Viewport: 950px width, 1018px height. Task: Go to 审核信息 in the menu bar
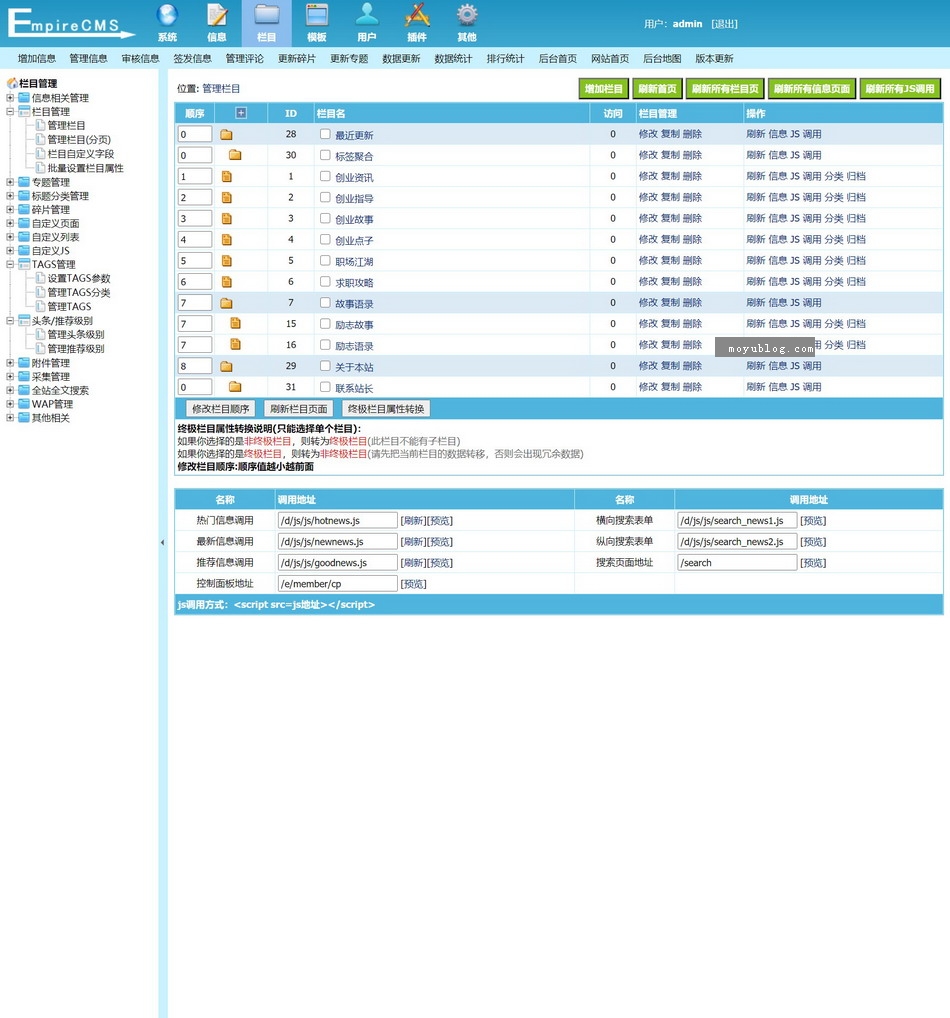(x=141, y=58)
